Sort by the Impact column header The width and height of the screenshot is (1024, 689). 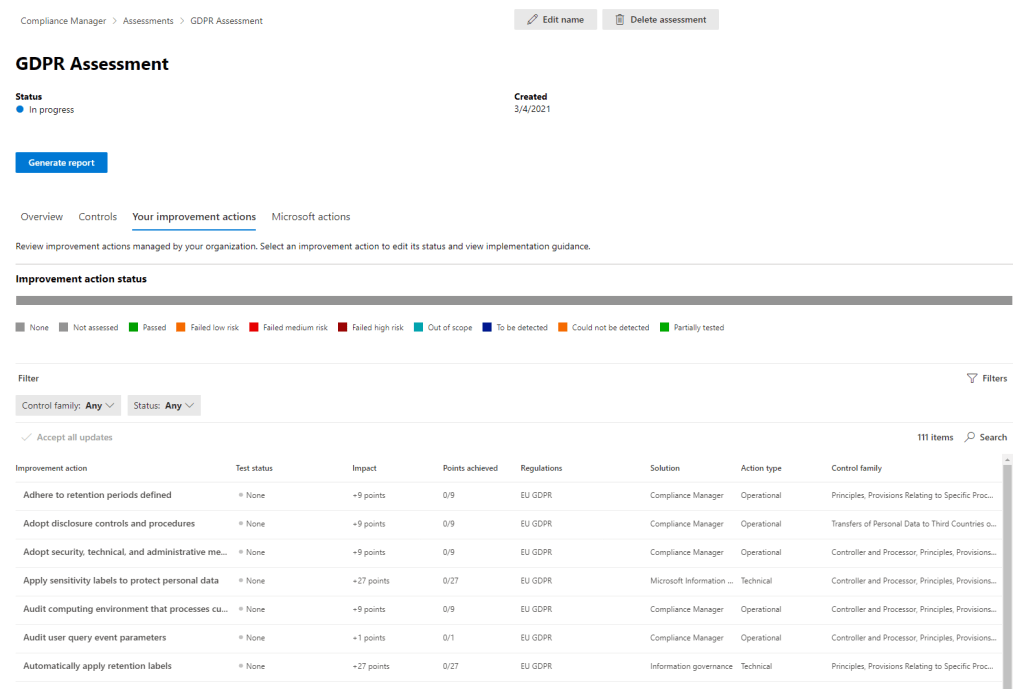(364, 468)
